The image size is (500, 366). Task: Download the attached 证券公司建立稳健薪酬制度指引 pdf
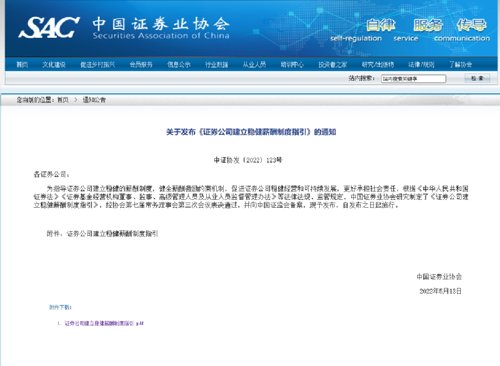pos(104,323)
